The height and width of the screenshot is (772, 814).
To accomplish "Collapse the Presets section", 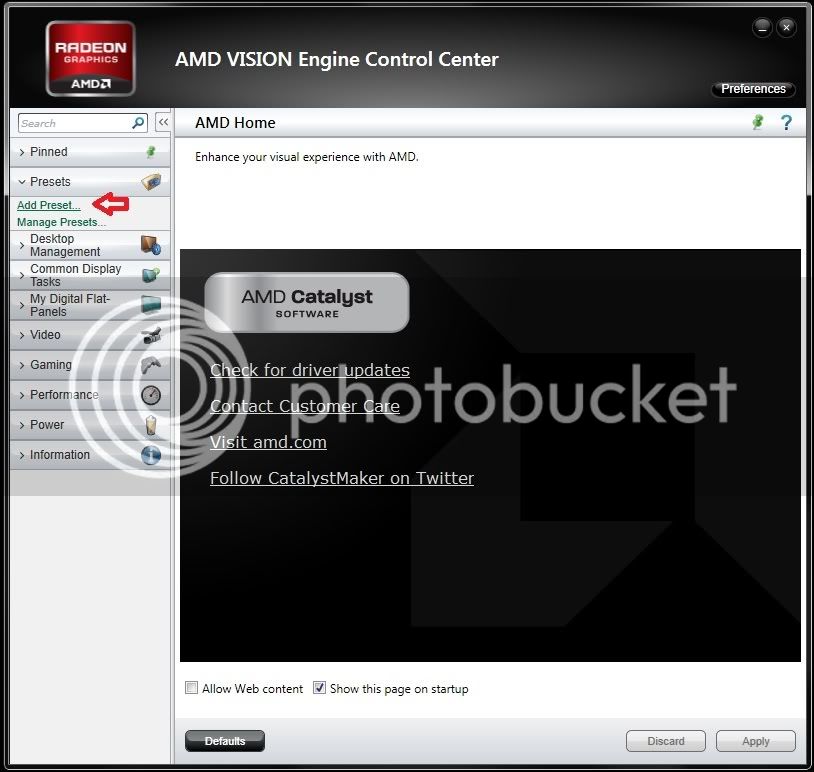I will (x=90, y=182).
